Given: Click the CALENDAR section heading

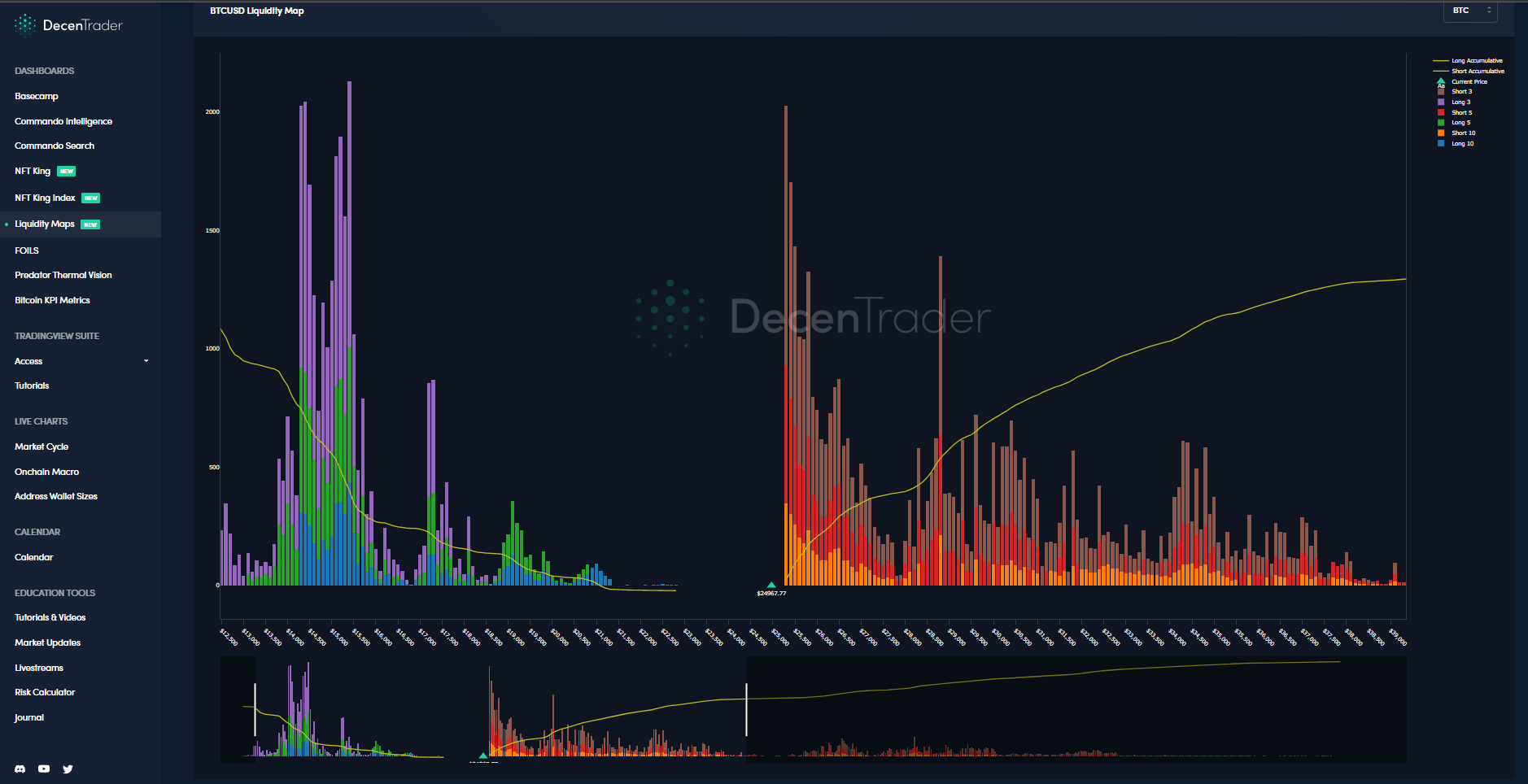Looking at the screenshot, I should [37, 532].
